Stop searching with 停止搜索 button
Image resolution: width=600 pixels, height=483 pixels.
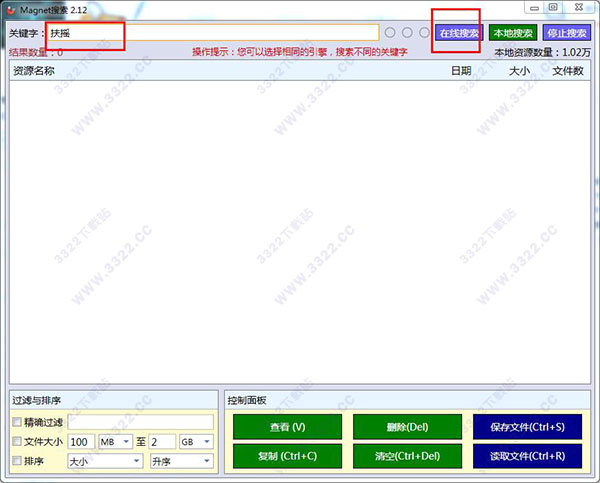[x=566, y=33]
